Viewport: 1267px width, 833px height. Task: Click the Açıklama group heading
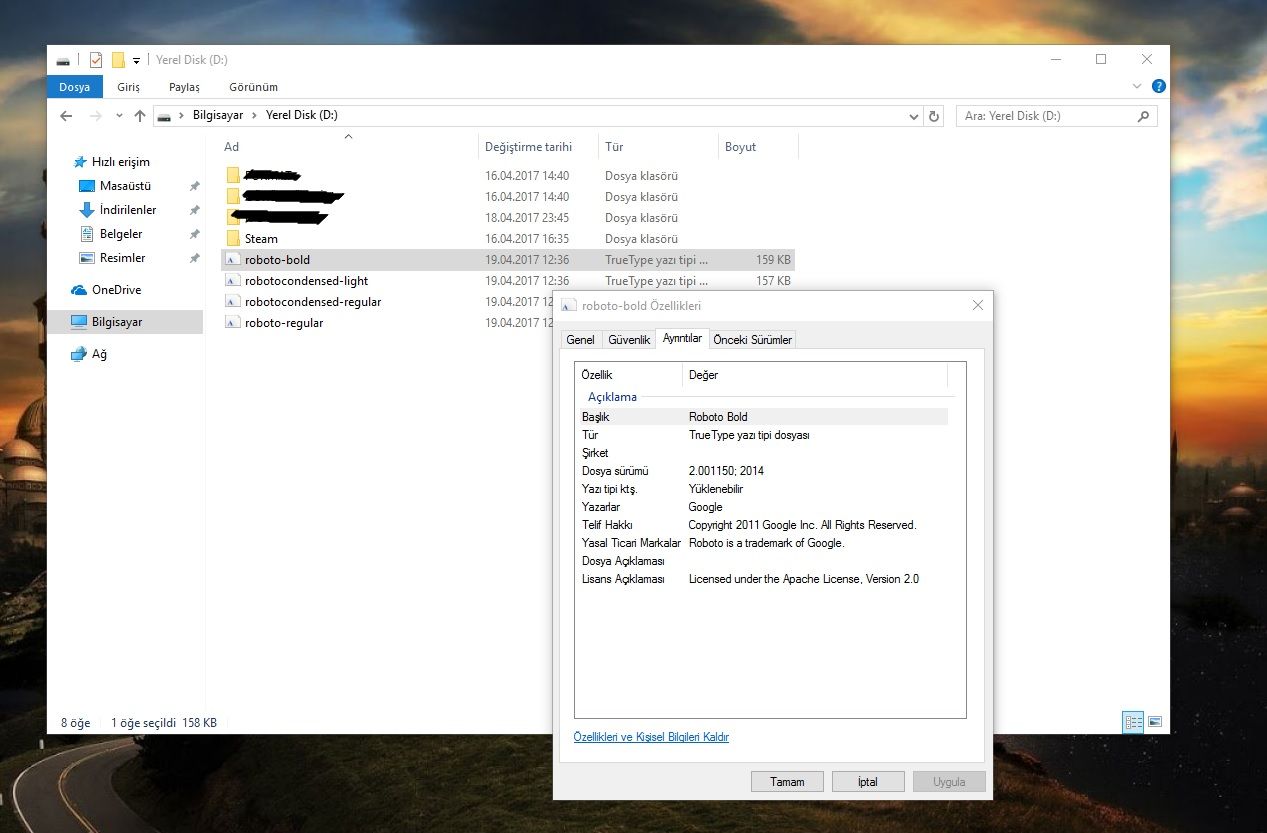612,397
